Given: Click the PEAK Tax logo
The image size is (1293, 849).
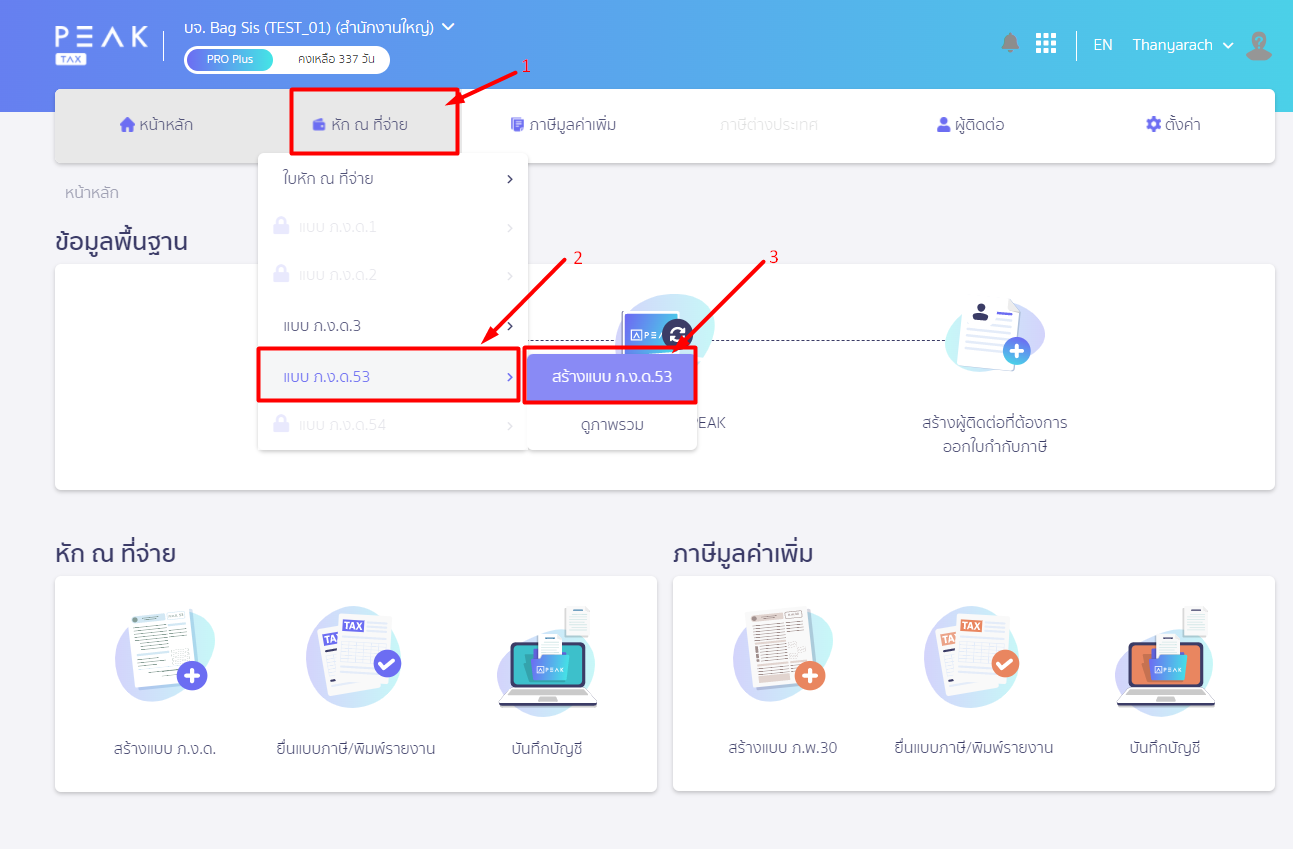Looking at the screenshot, I should point(101,45).
